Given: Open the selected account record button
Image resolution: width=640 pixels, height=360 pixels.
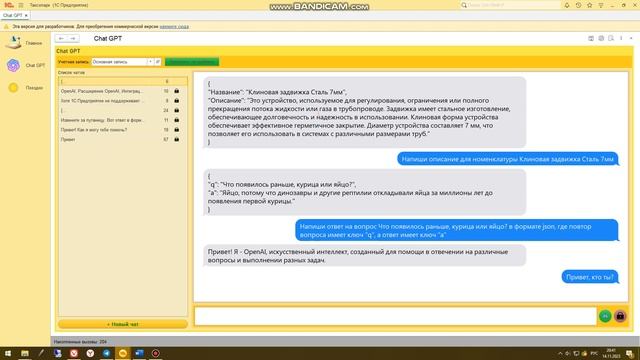Looking at the screenshot, I should [x=158, y=62].
